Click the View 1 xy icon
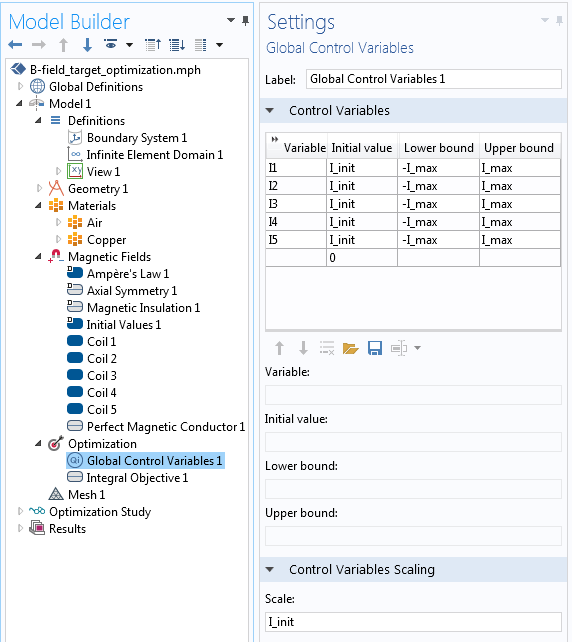Viewport: 572px width, 642px height. (75, 171)
